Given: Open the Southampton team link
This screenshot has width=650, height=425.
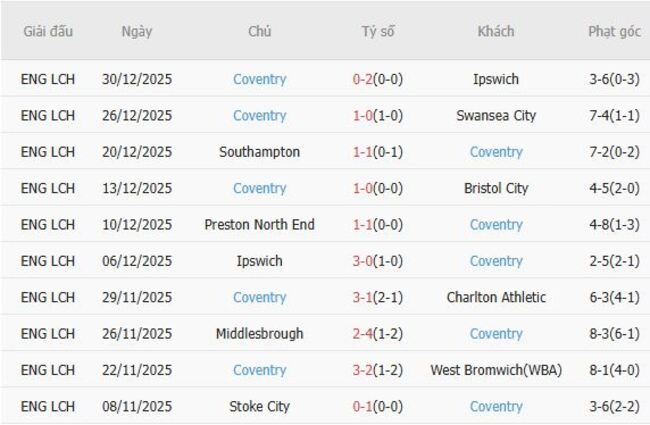Looking at the screenshot, I should click(x=259, y=152).
